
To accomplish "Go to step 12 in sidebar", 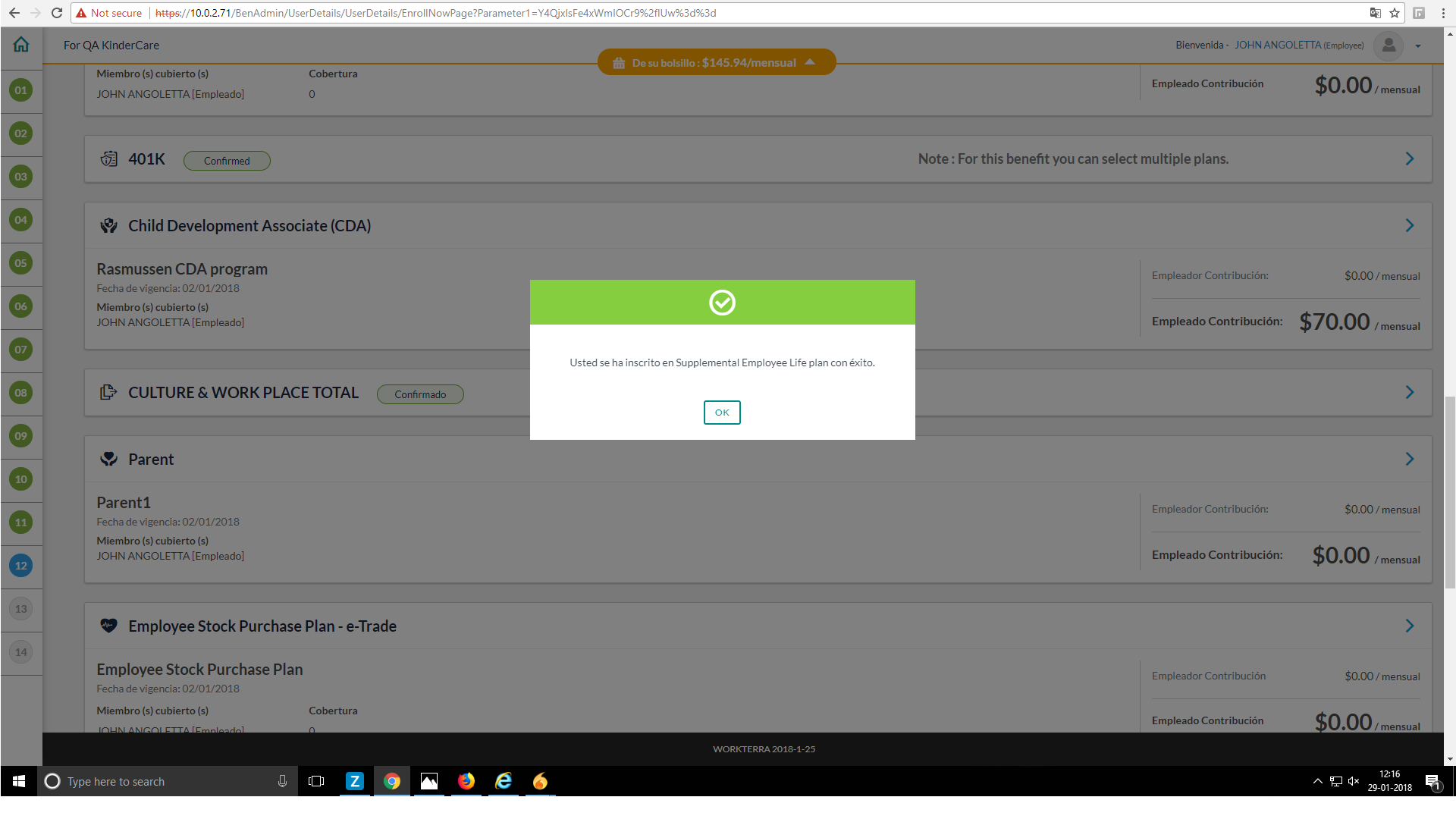I will (x=21, y=566).
